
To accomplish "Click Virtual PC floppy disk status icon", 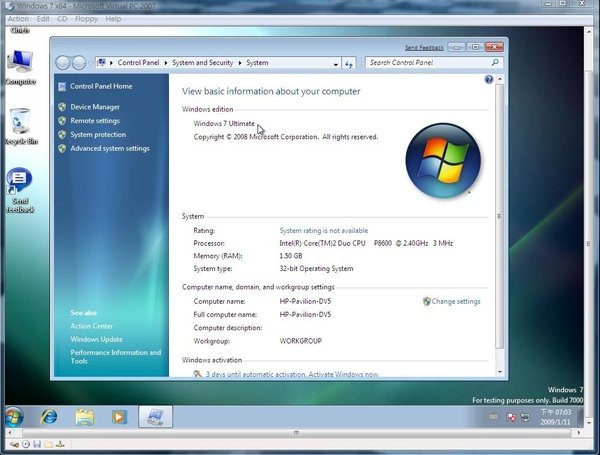I will (x=37, y=444).
